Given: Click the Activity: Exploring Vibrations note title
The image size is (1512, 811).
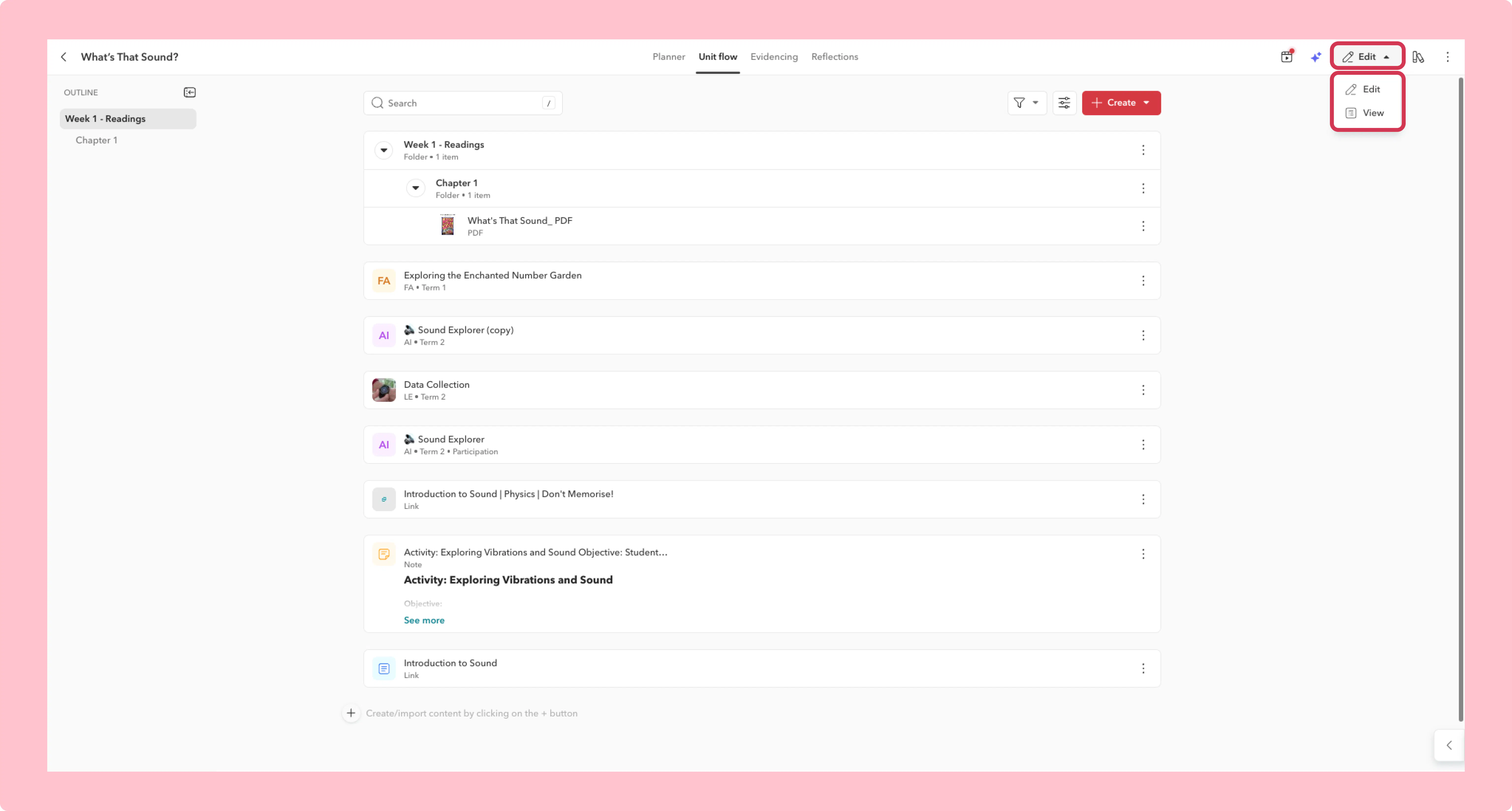Looking at the screenshot, I should (535, 552).
